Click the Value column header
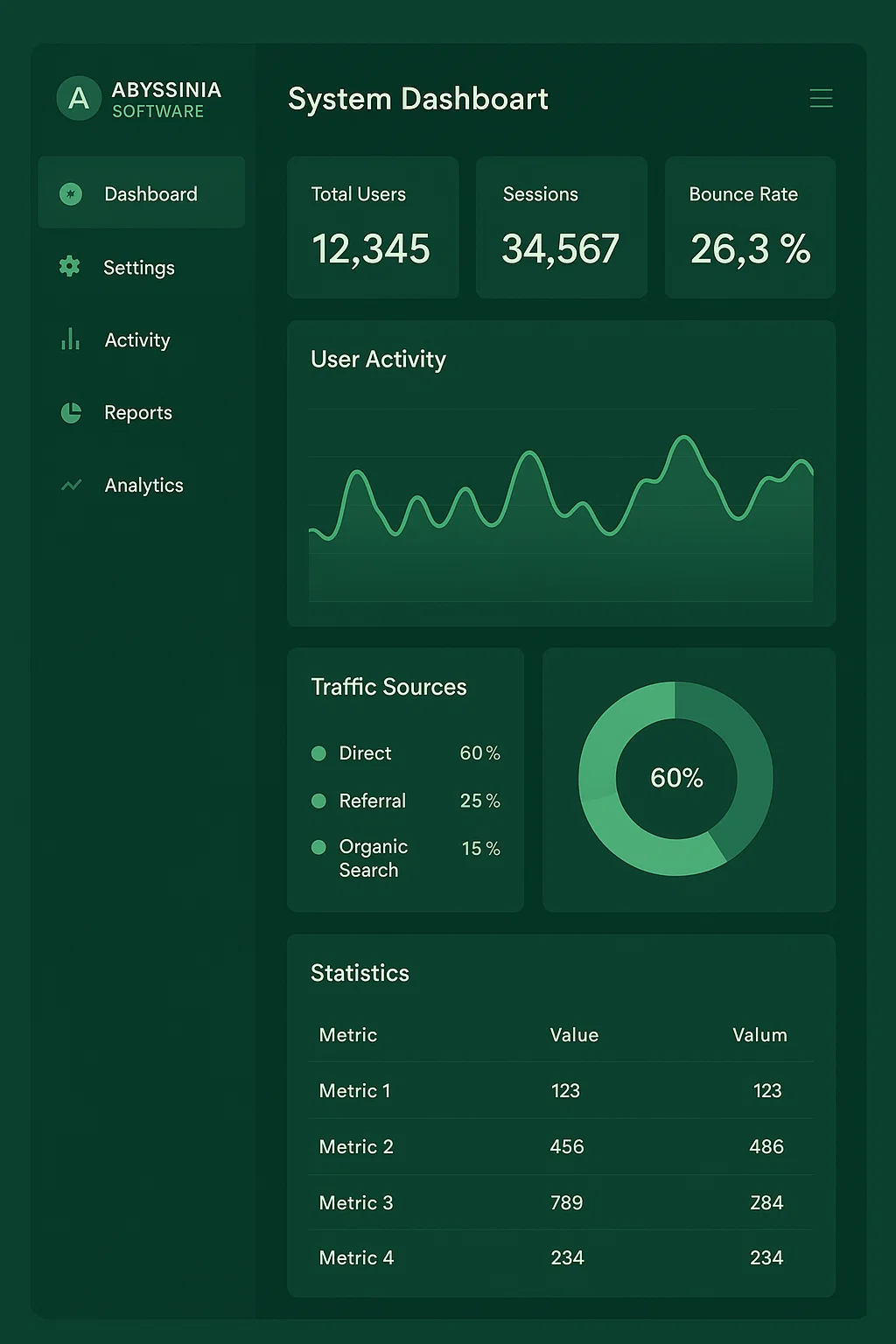 tap(574, 1035)
